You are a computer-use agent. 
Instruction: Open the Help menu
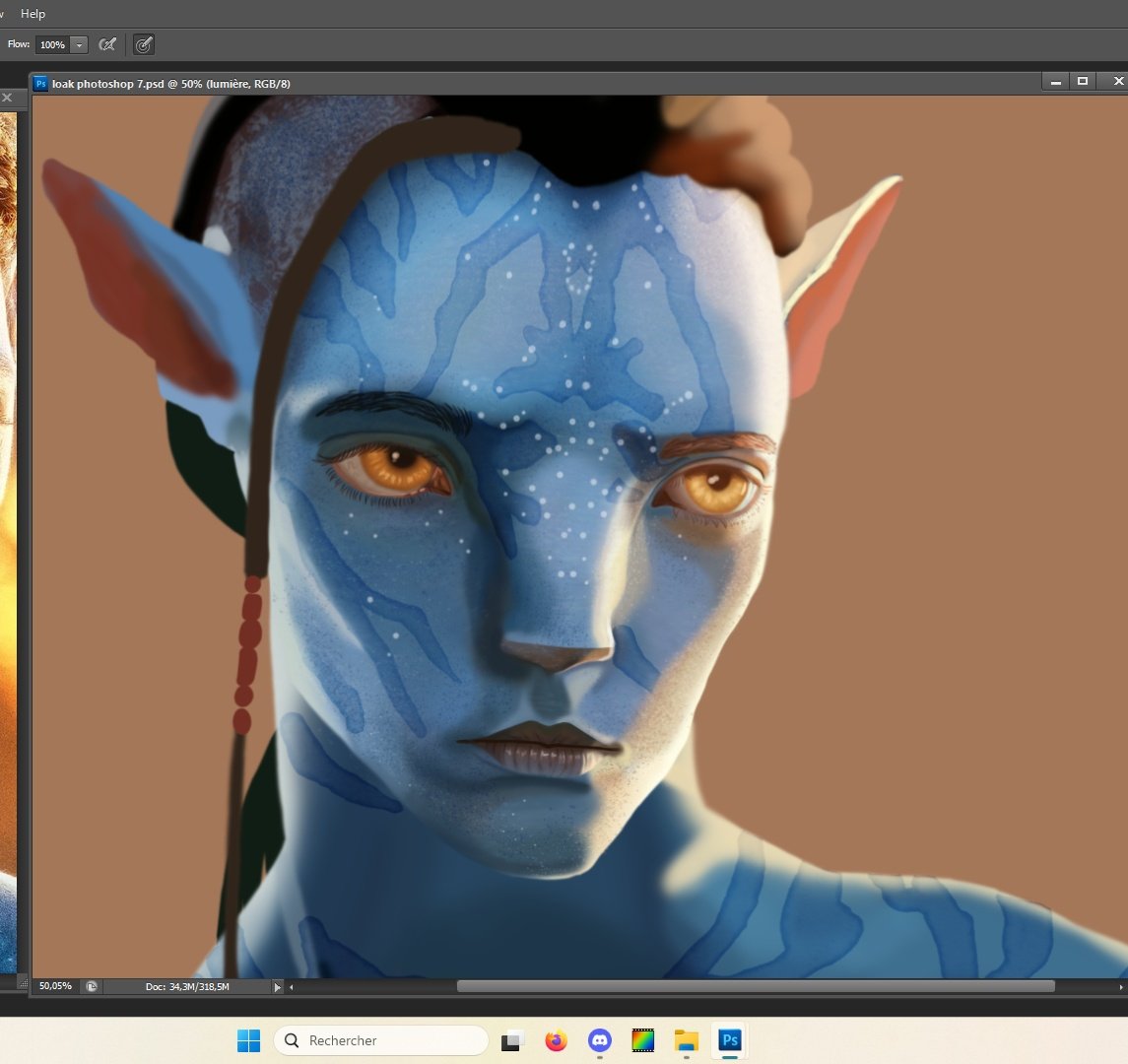coord(33,13)
